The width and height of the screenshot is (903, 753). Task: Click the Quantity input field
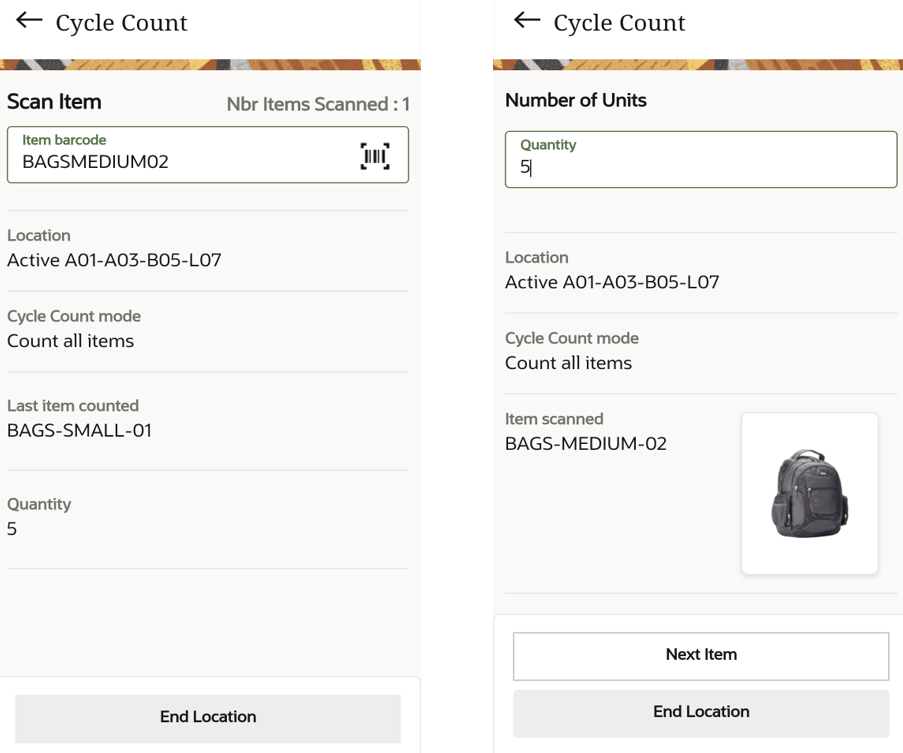701,159
